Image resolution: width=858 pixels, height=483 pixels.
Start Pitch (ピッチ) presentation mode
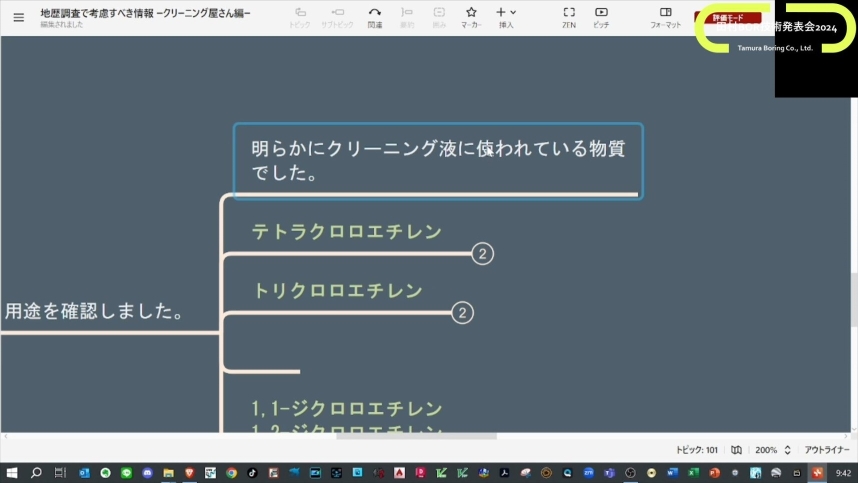pyautogui.click(x=601, y=17)
